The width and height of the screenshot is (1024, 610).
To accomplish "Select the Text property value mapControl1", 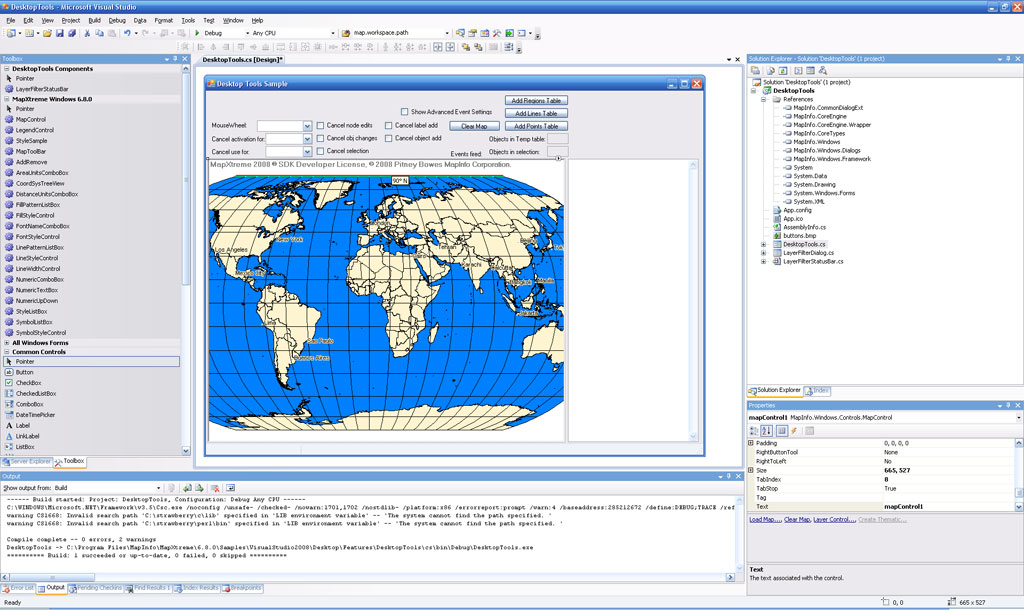I will tap(904, 506).
